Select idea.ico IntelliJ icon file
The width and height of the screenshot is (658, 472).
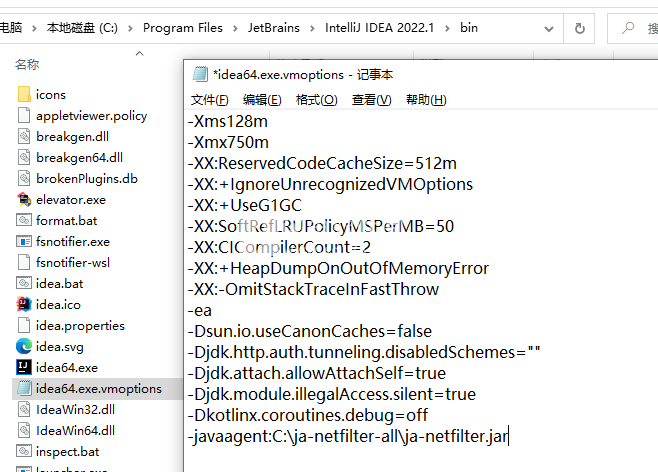(x=24, y=304)
